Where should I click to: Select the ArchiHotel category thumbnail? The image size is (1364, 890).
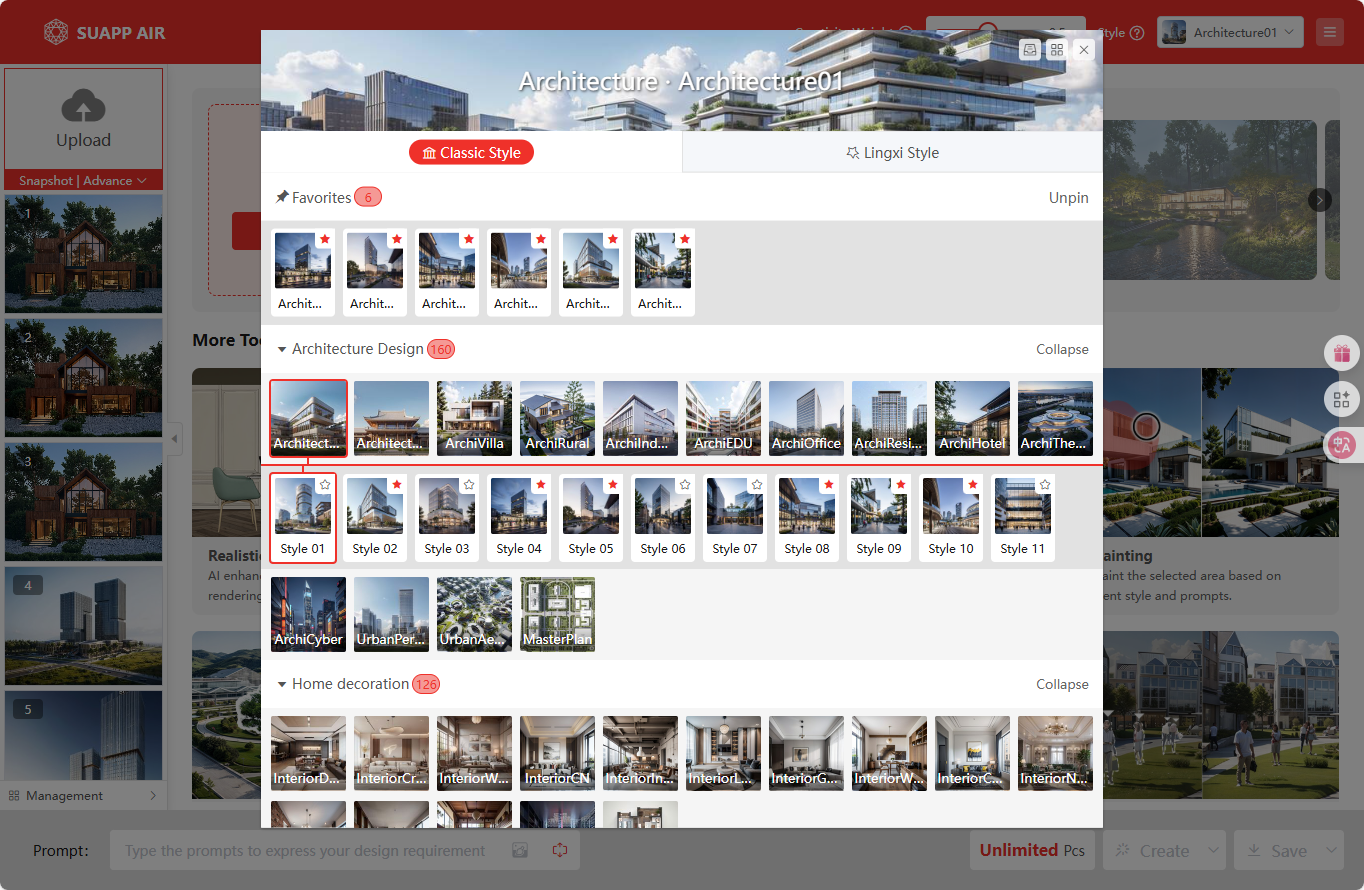pos(972,418)
